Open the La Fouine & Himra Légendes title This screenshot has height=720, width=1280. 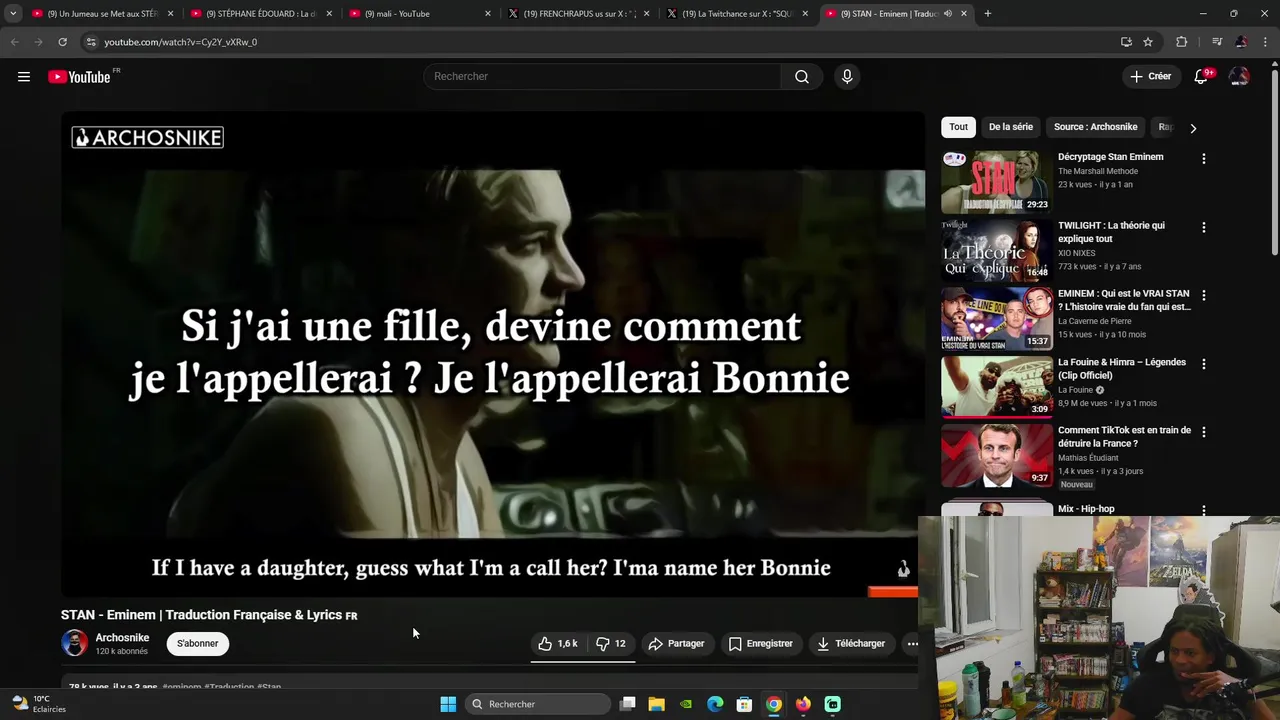point(1122,368)
